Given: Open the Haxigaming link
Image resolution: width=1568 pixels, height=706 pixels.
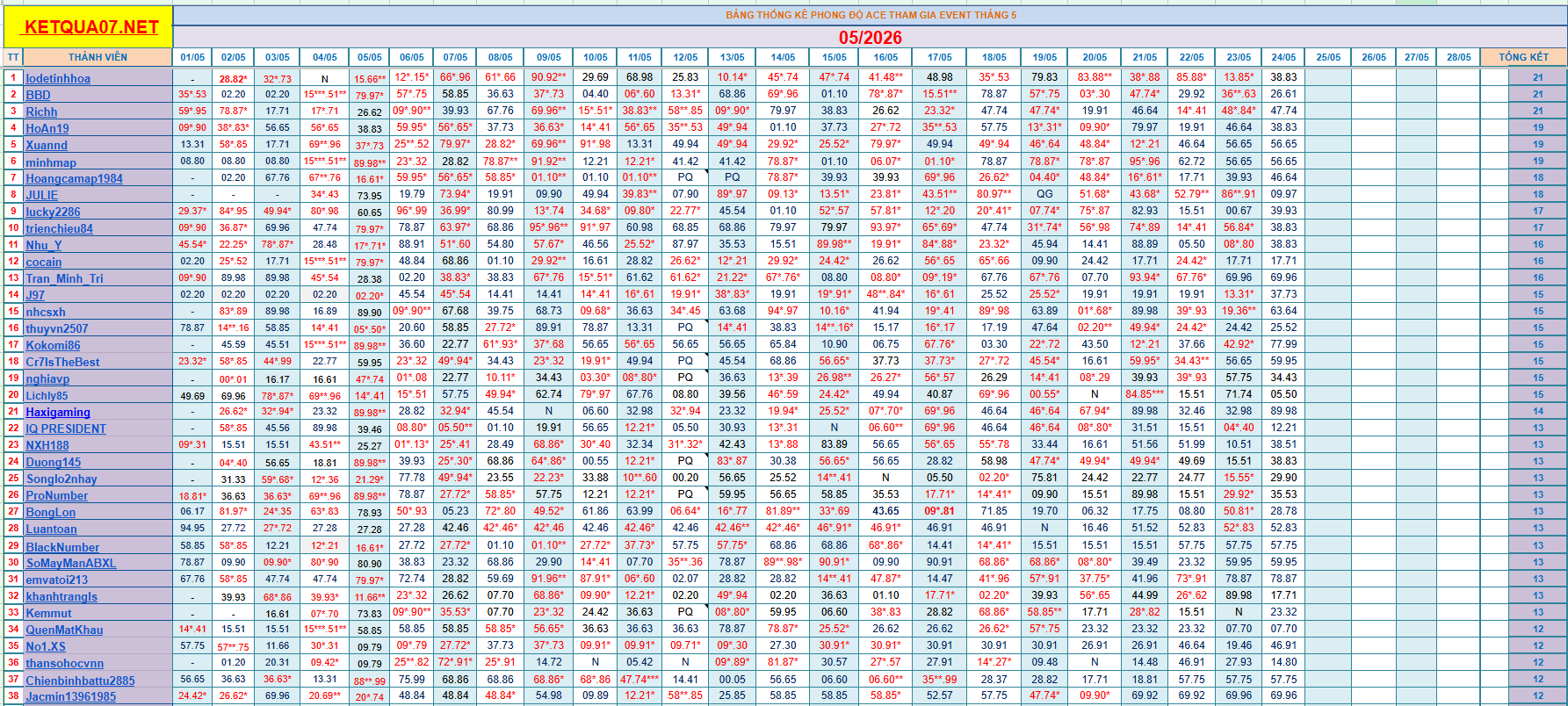Looking at the screenshot, I should (58, 412).
